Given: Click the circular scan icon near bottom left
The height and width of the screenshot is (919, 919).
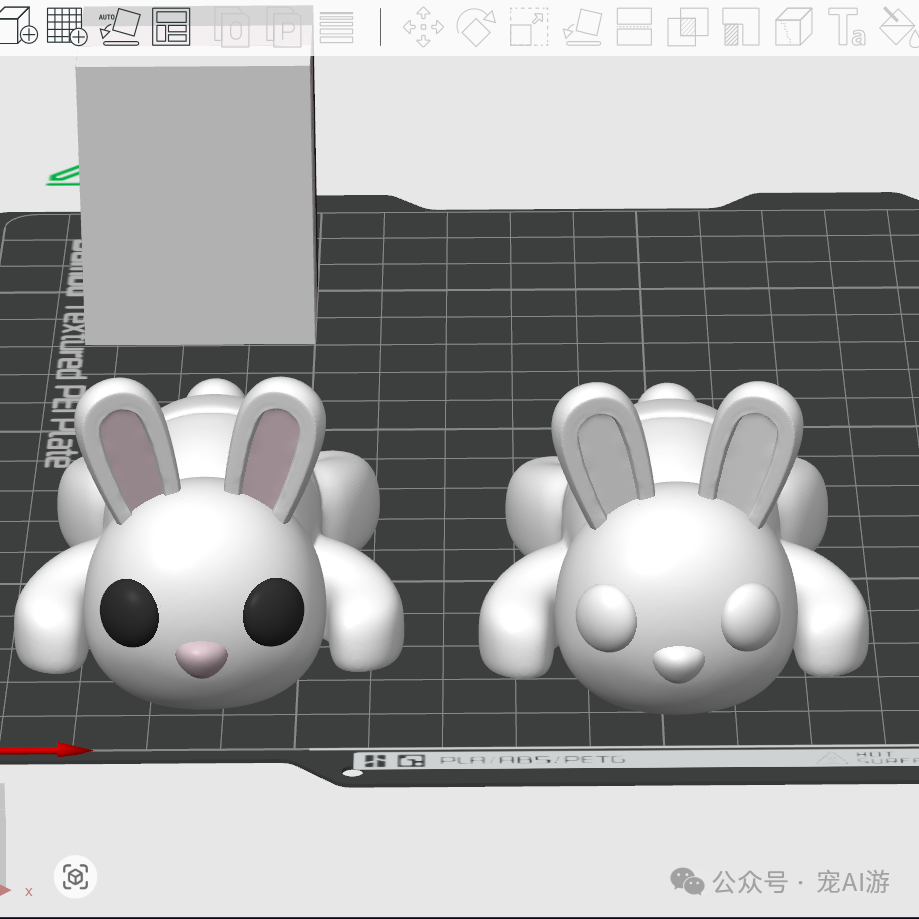Looking at the screenshot, I should pyautogui.click(x=76, y=877).
